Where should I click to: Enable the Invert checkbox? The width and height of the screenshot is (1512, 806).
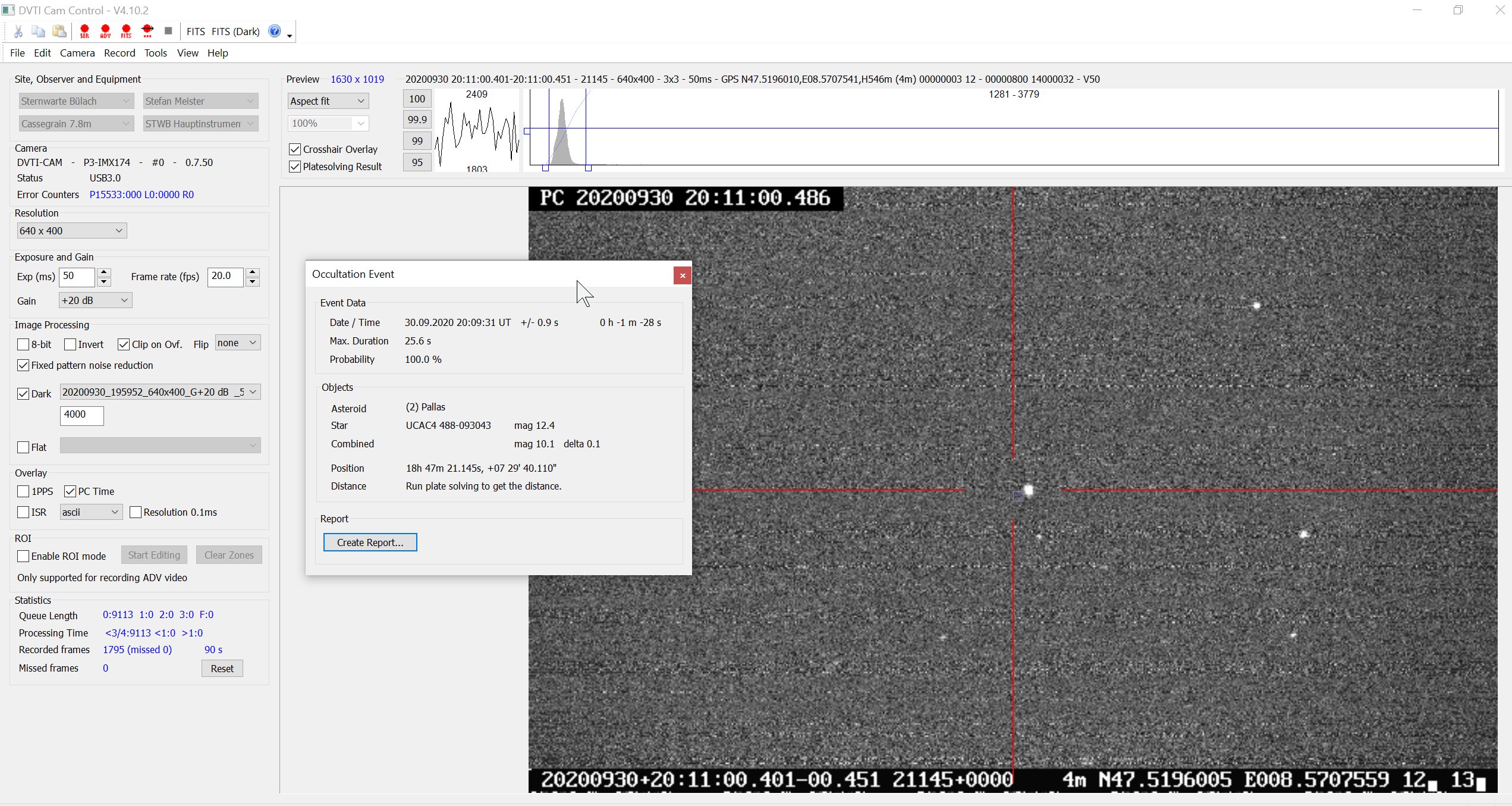(x=70, y=344)
